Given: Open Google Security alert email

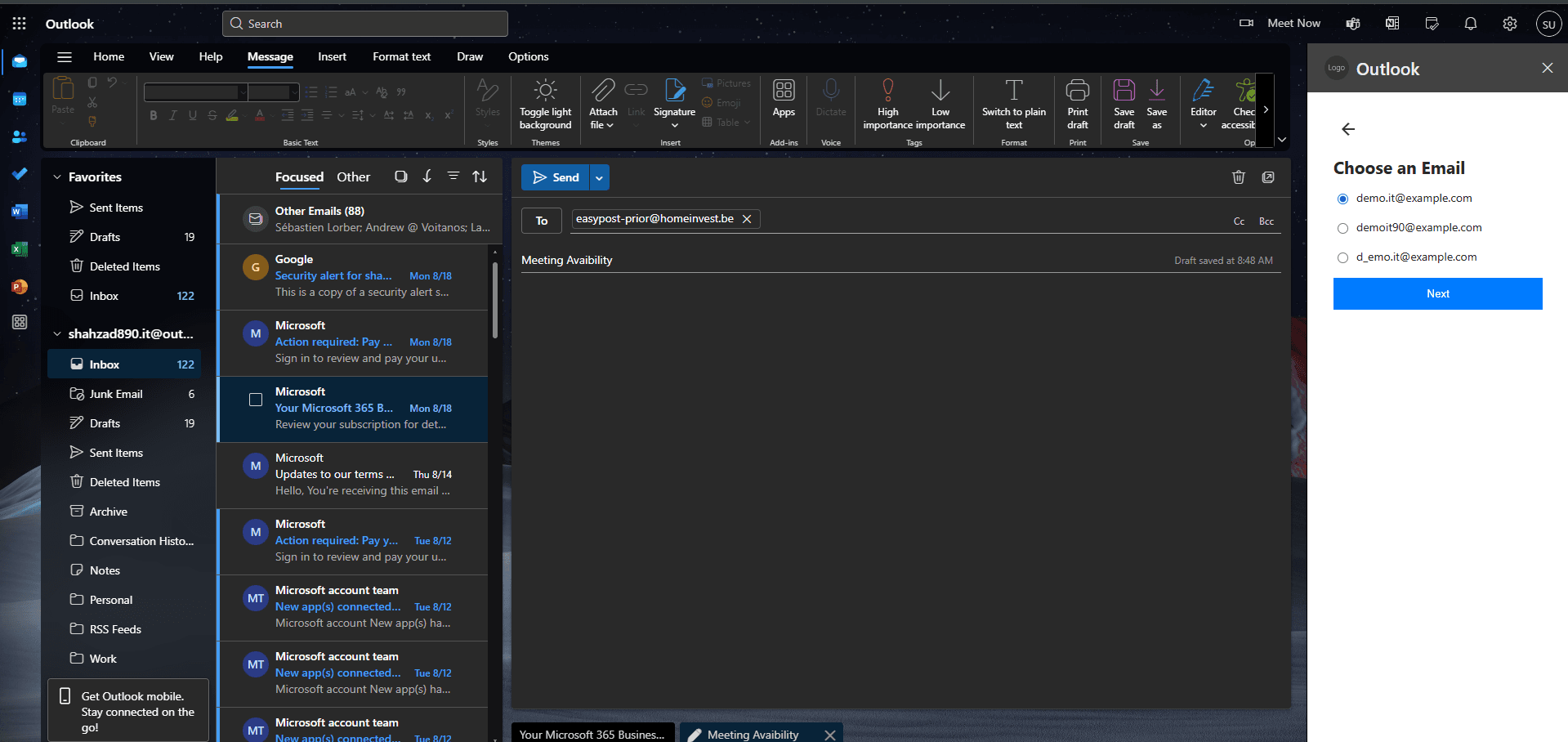Looking at the screenshot, I should [x=353, y=276].
